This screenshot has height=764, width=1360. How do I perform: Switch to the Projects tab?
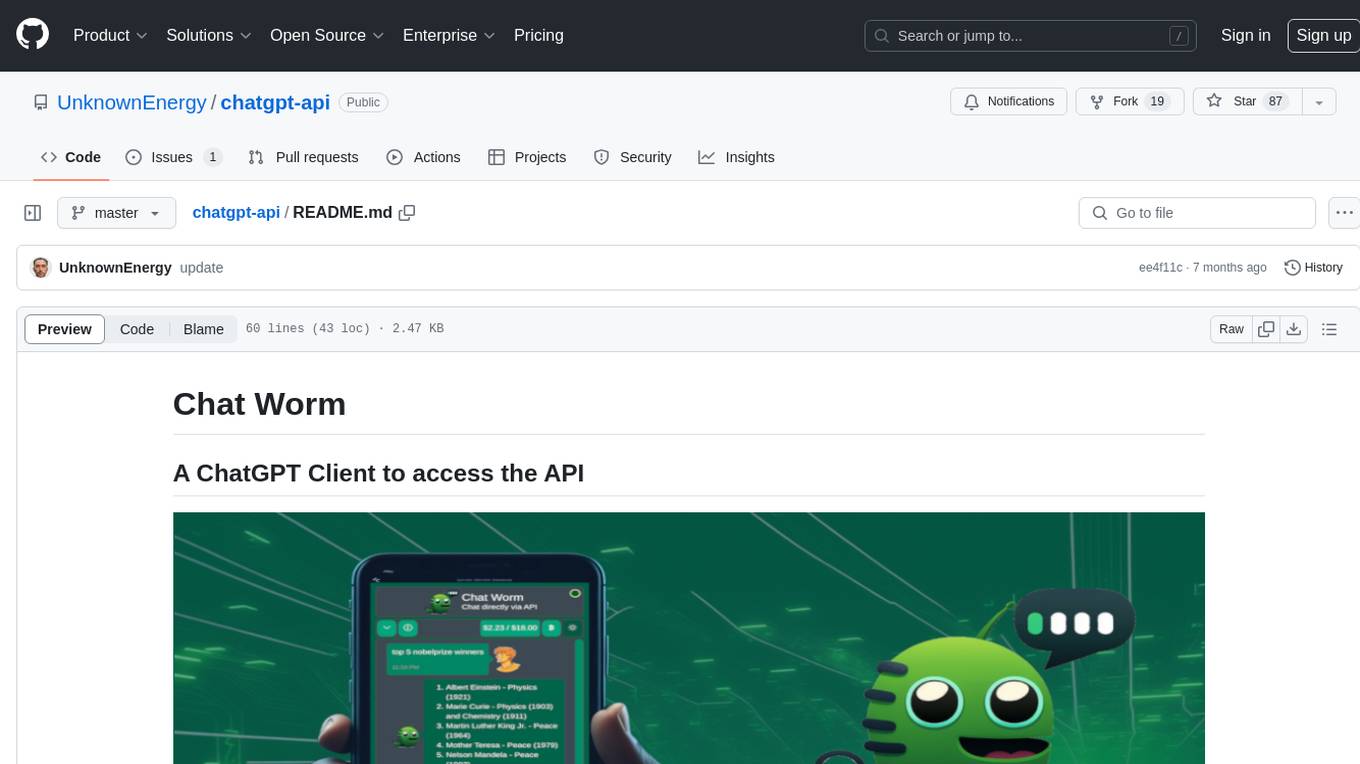pos(527,157)
